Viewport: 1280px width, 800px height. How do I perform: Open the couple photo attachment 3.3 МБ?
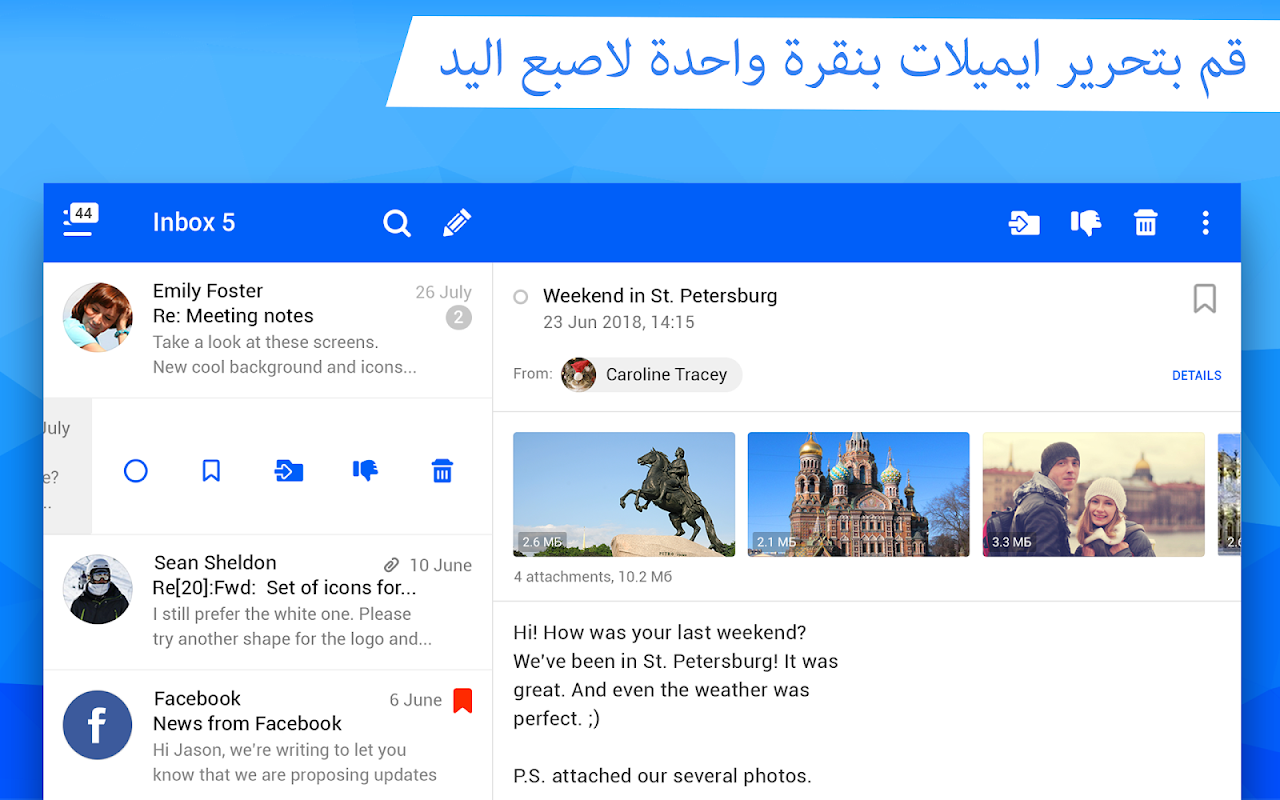(x=1094, y=494)
